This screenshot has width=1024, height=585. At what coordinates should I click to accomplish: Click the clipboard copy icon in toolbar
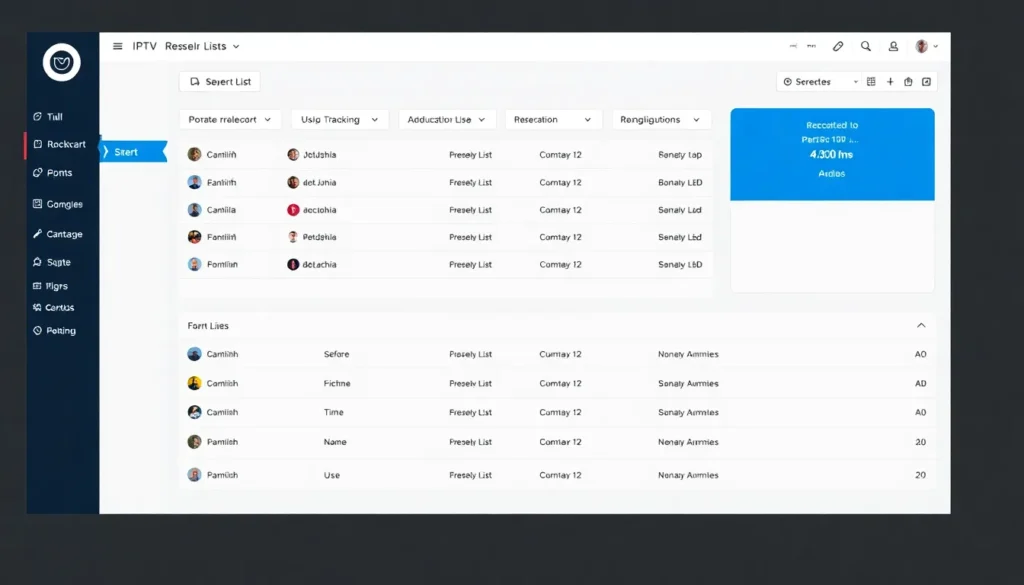[908, 82]
